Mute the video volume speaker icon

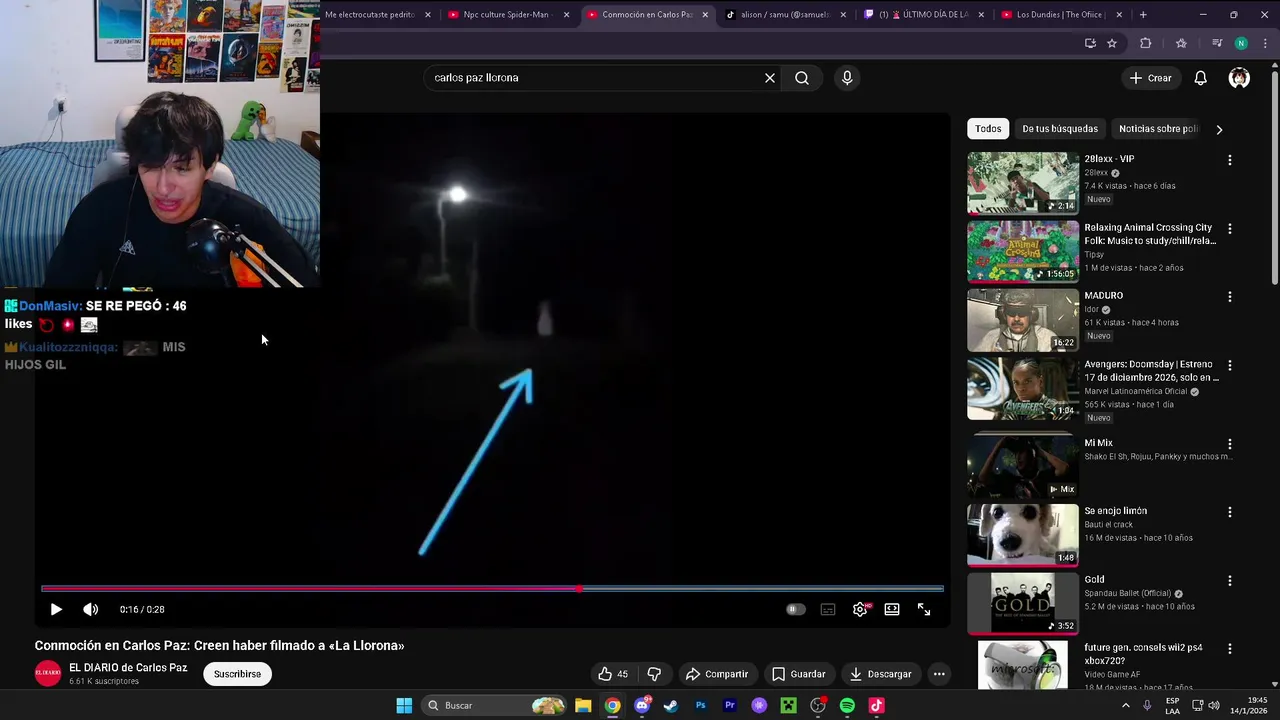click(90, 609)
